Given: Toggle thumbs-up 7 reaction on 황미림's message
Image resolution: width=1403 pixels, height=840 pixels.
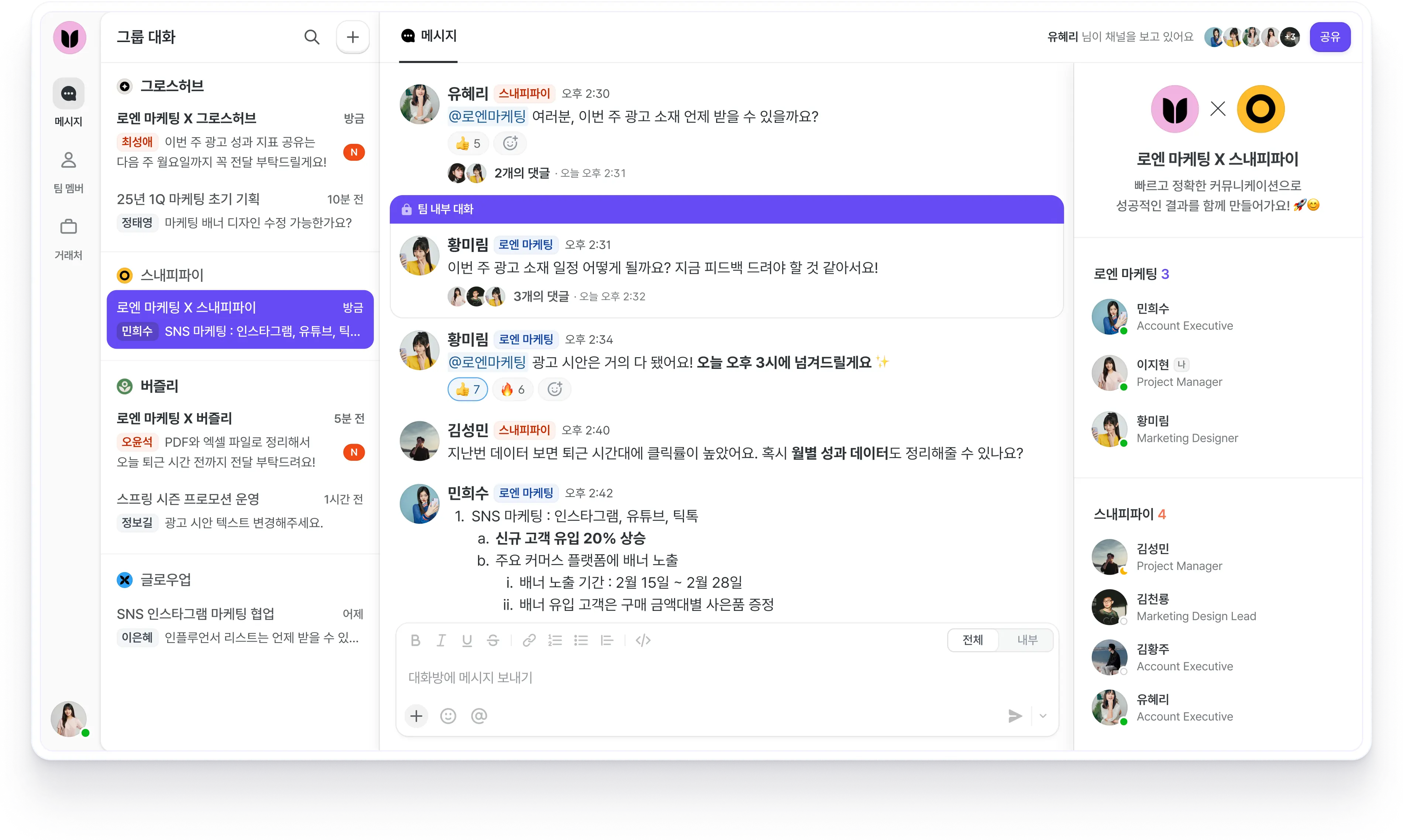Looking at the screenshot, I should pos(468,390).
